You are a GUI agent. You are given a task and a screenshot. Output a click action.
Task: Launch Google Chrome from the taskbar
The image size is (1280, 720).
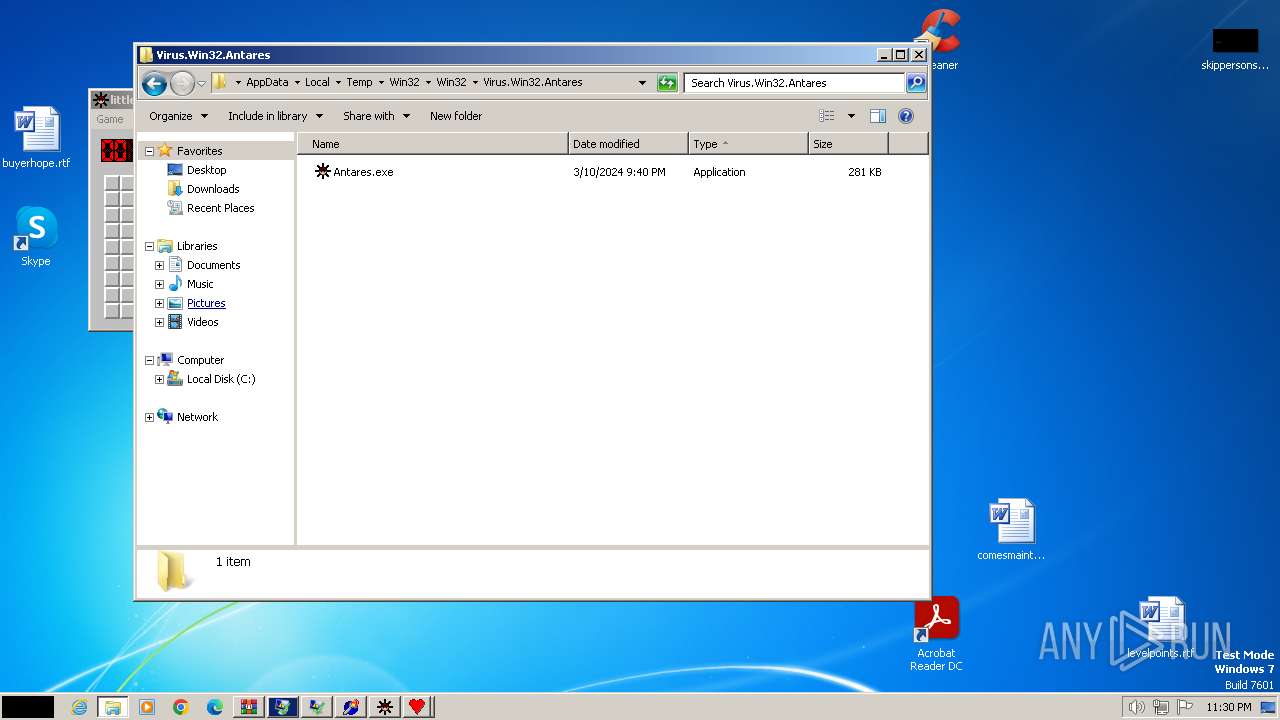pyautogui.click(x=181, y=707)
